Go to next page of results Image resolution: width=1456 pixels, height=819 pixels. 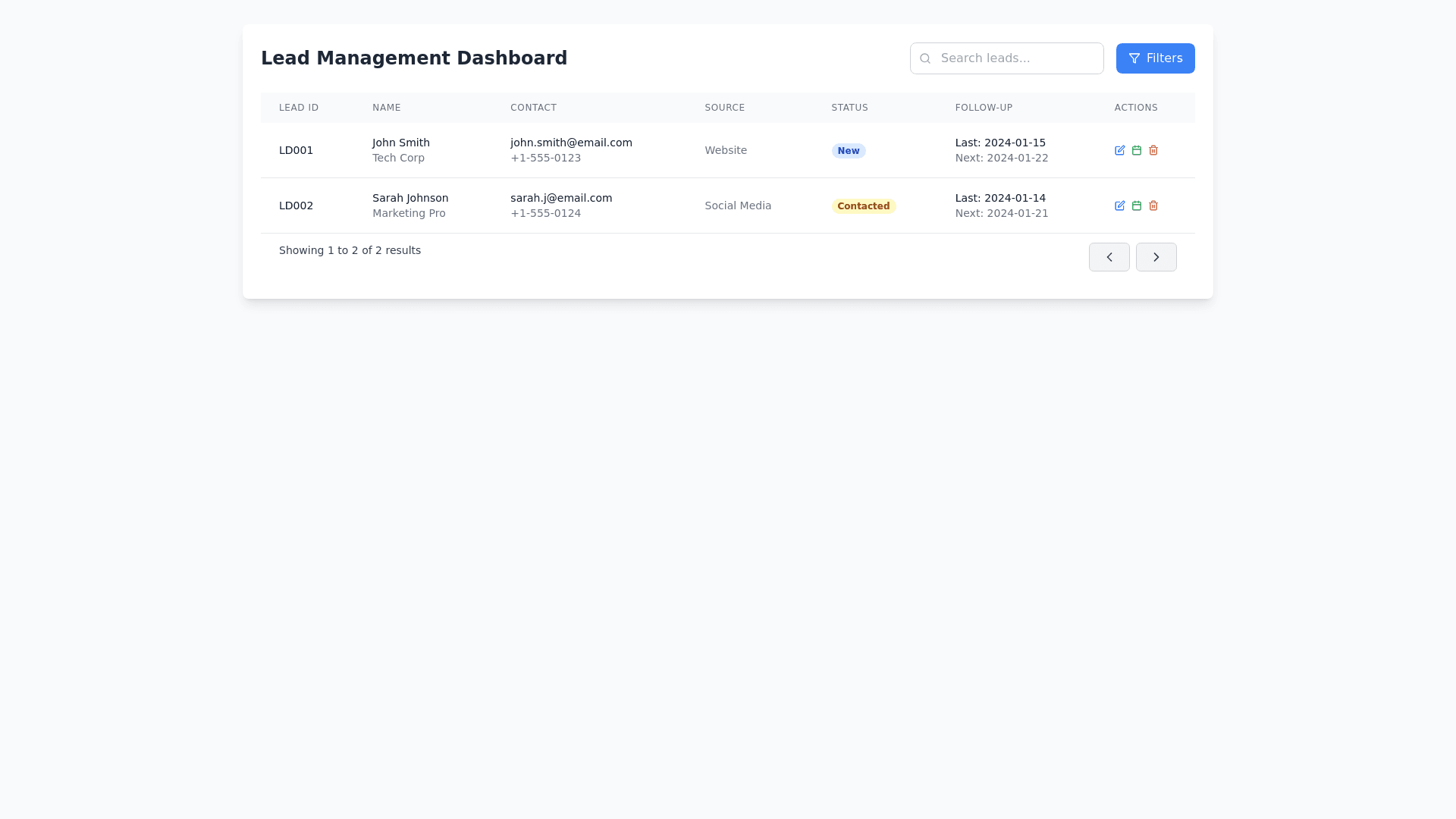[x=1156, y=257]
